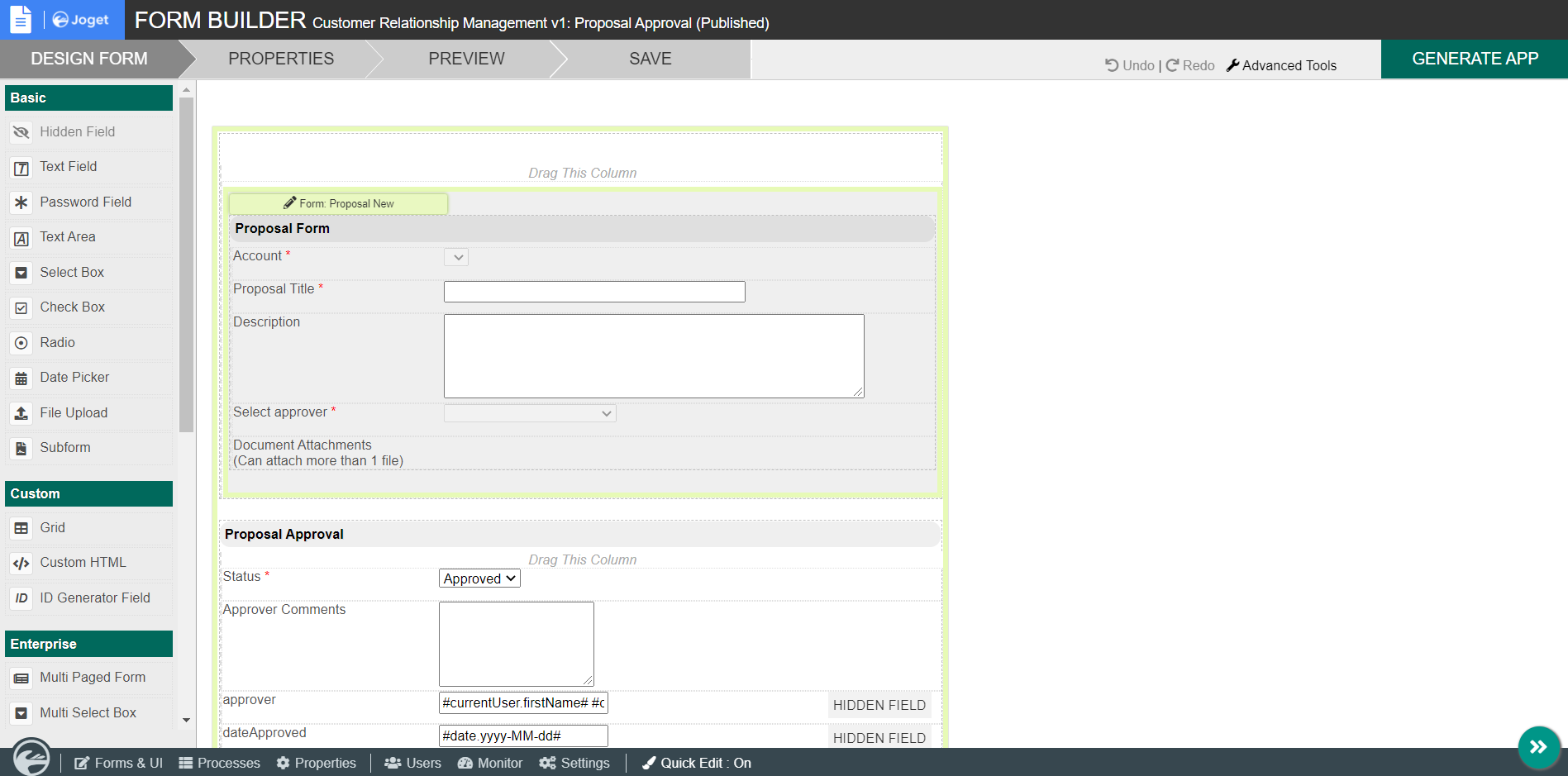Open the Status dropdown showing Approved
This screenshot has height=776, width=1568.
point(479,578)
